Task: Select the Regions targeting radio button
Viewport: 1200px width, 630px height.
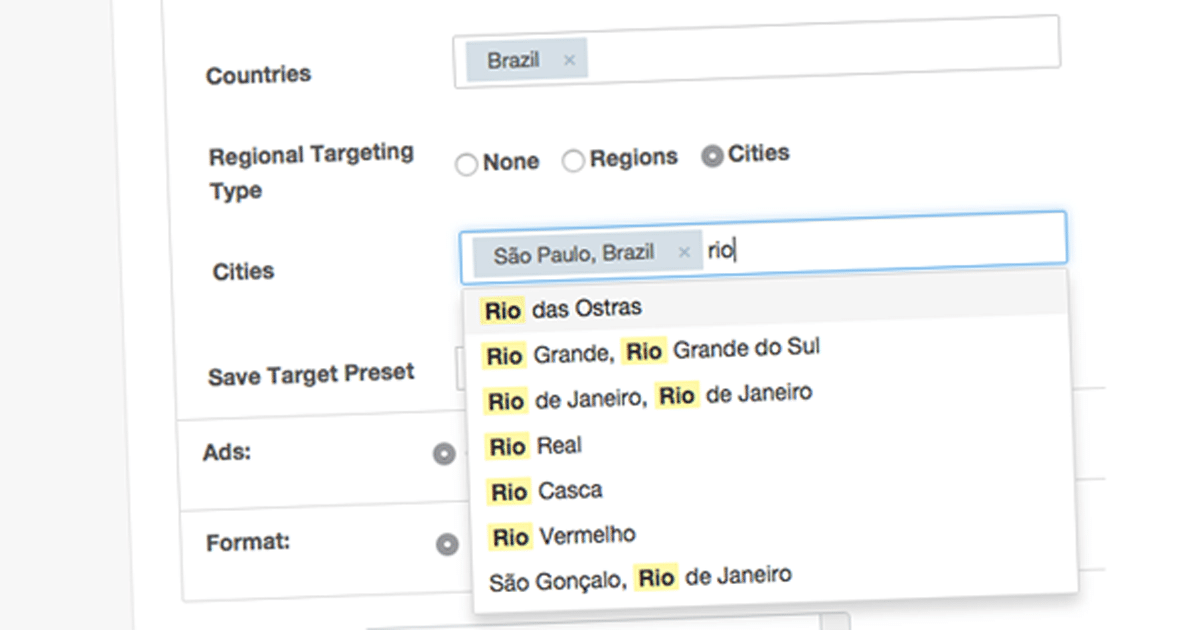Action: click(573, 161)
